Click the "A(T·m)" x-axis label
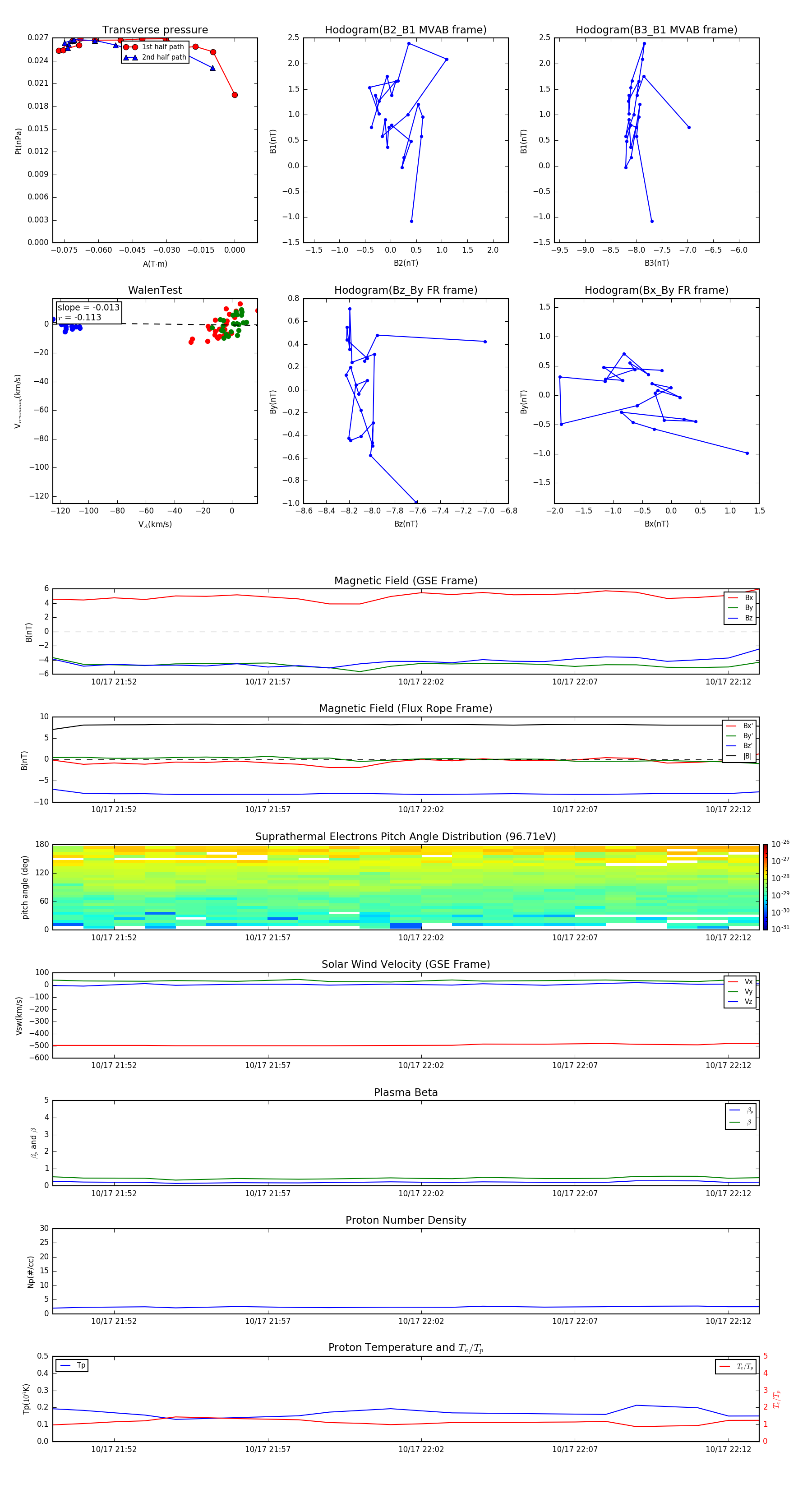This screenshot has height=1489, width=812. [x=155, y=264]
